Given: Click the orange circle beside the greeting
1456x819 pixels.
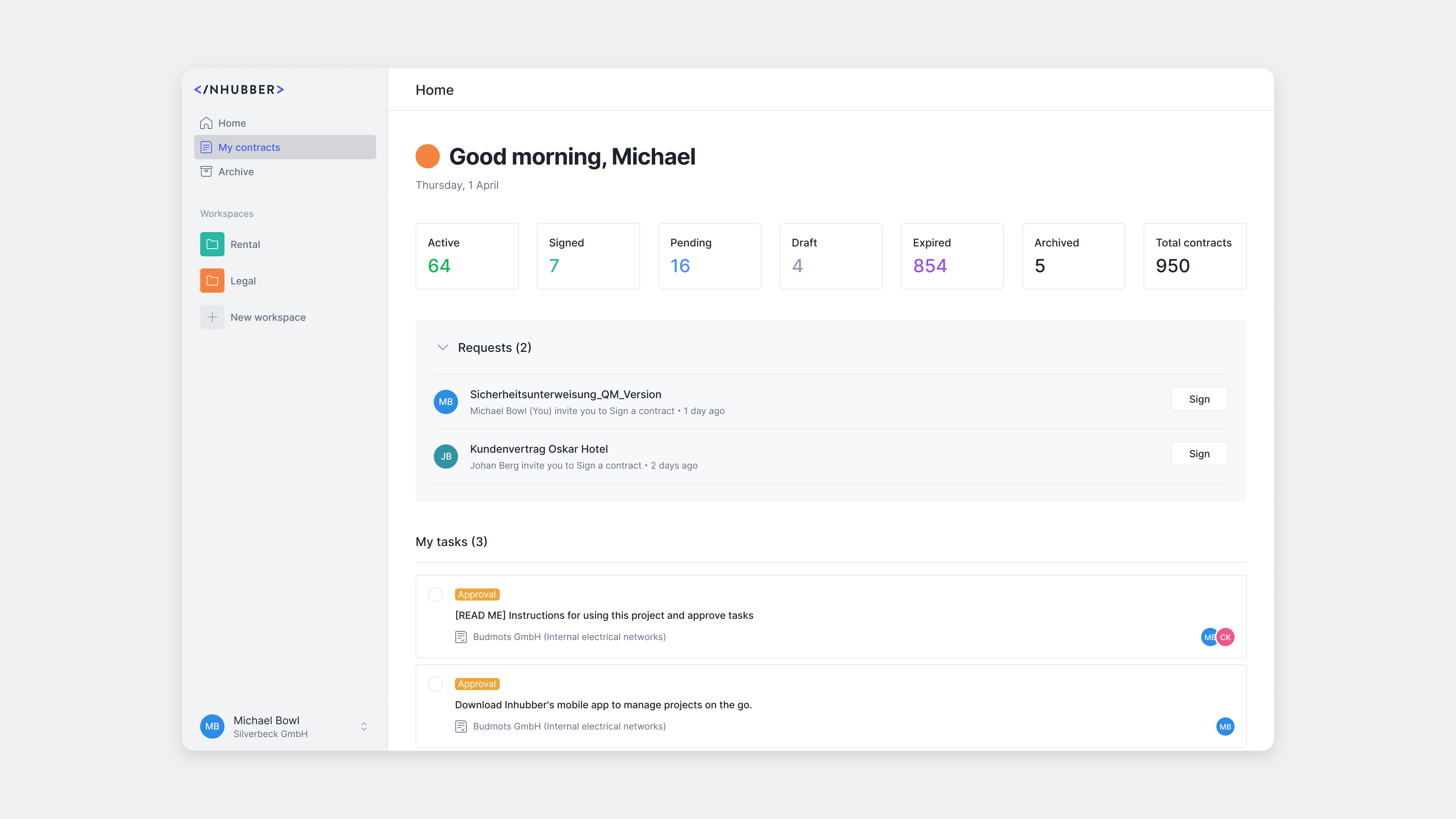Looking at the screenshot, I should coord(427,157).
